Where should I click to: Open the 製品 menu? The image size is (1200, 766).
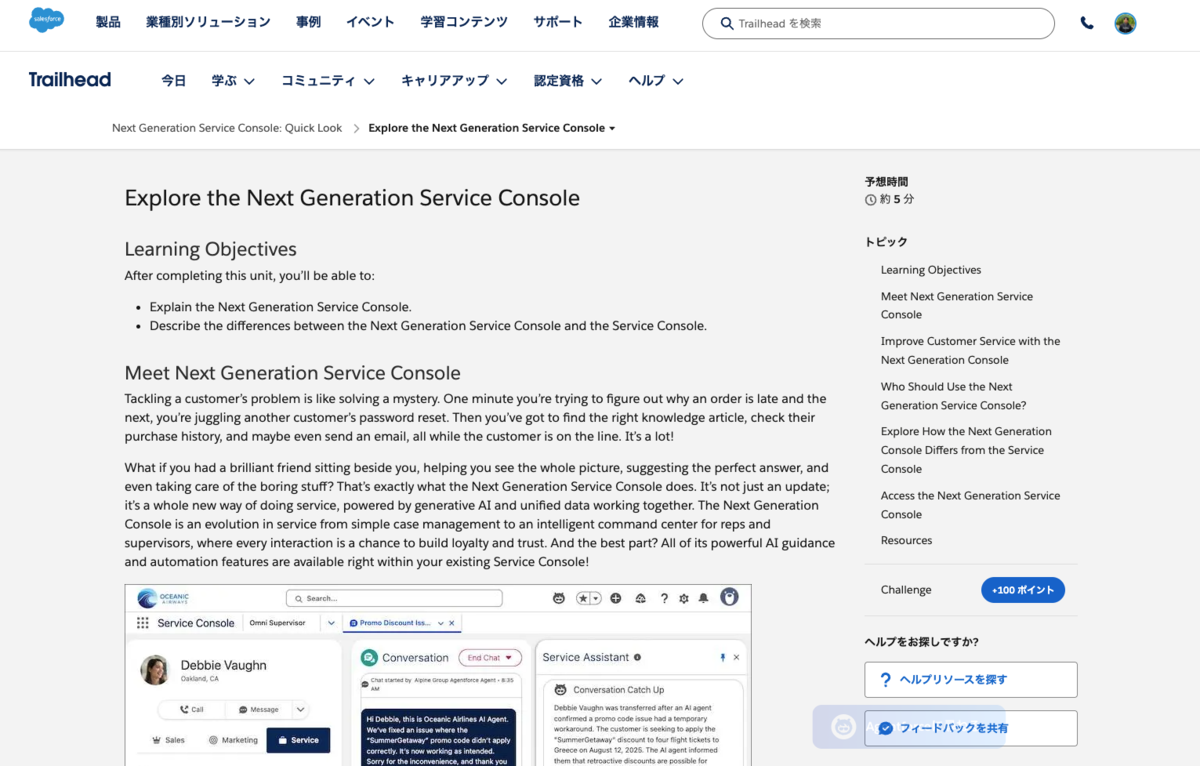tap(108, 22)
